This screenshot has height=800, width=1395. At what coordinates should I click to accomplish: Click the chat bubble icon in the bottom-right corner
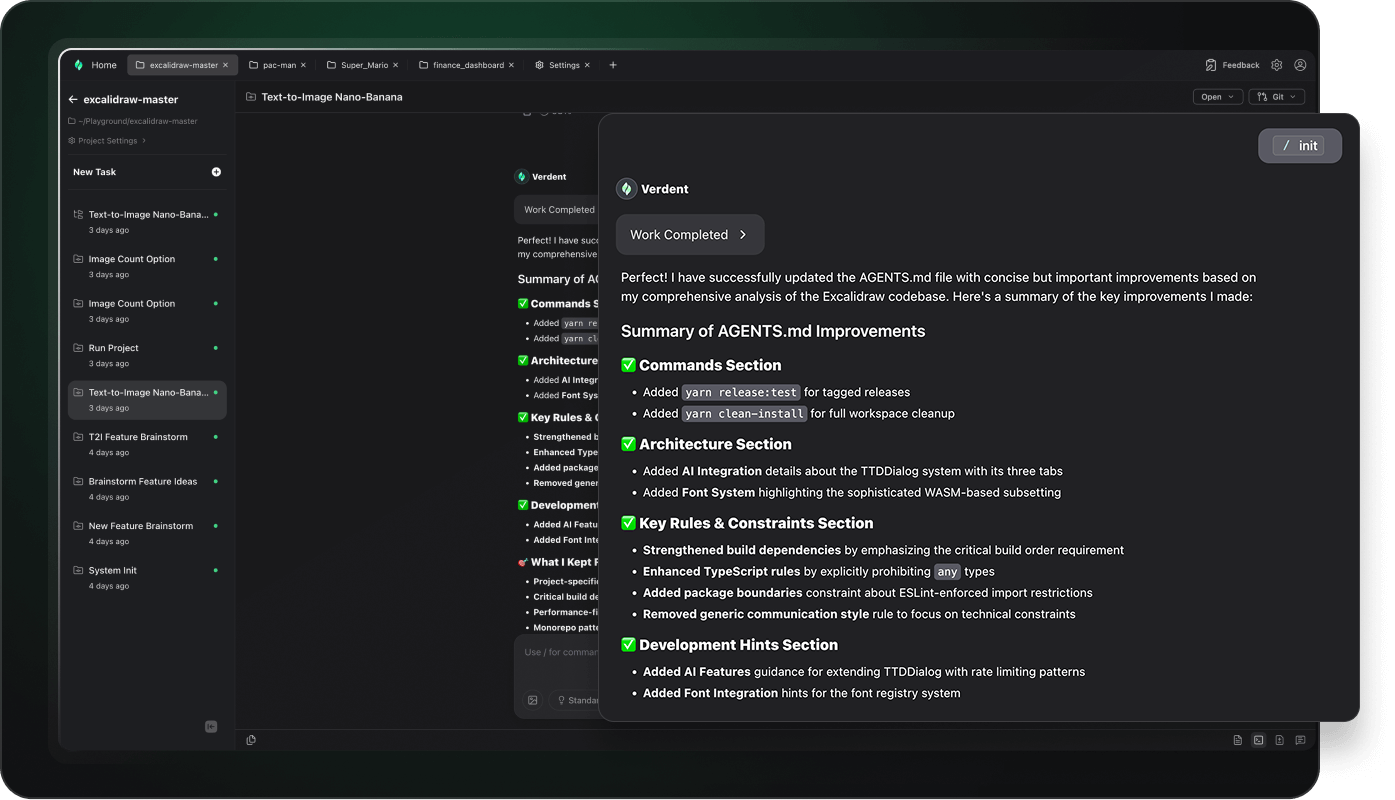[x=1300, y=740]
